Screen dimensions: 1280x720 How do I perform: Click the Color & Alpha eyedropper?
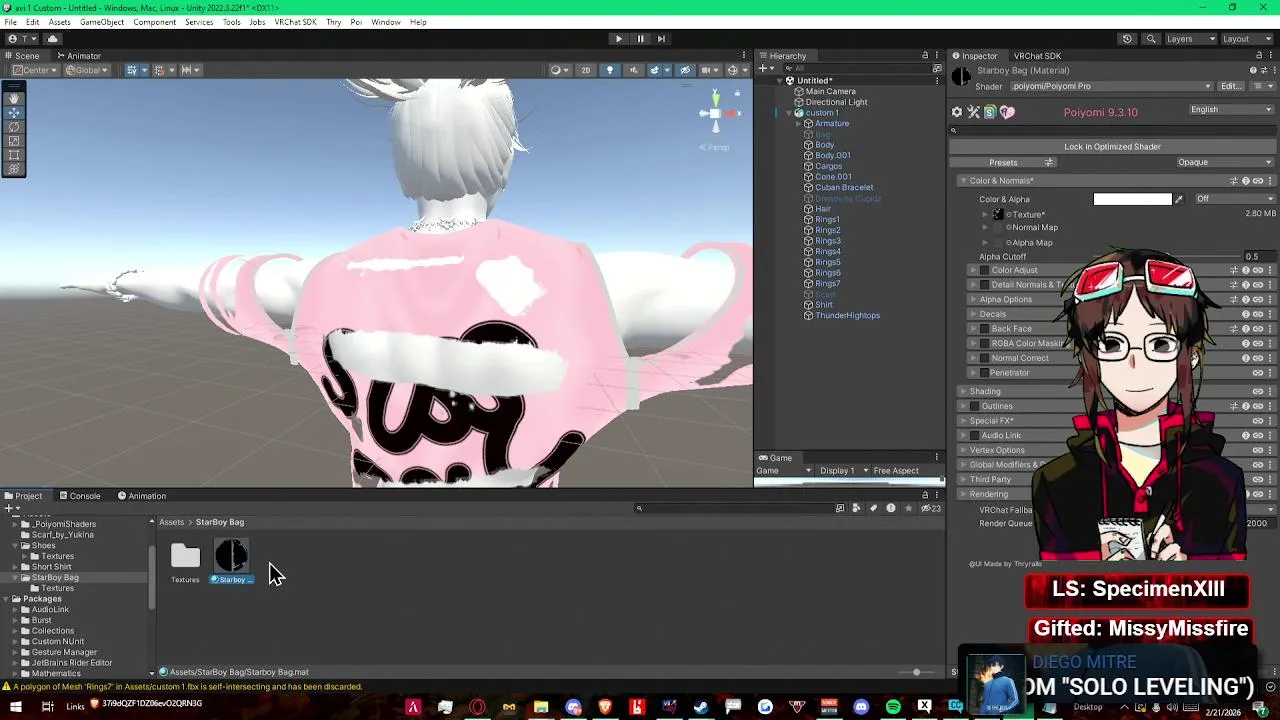1178,199
